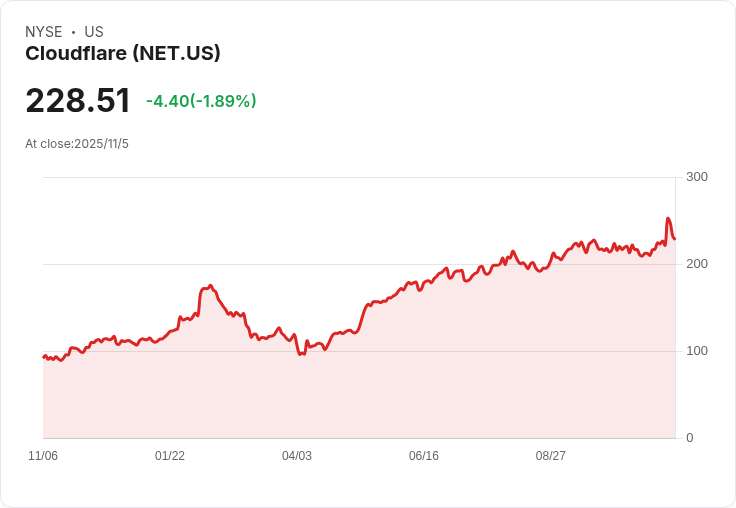
Task: Select the 04/03 date on the x-axis
Action: click(x=297, y=456)
